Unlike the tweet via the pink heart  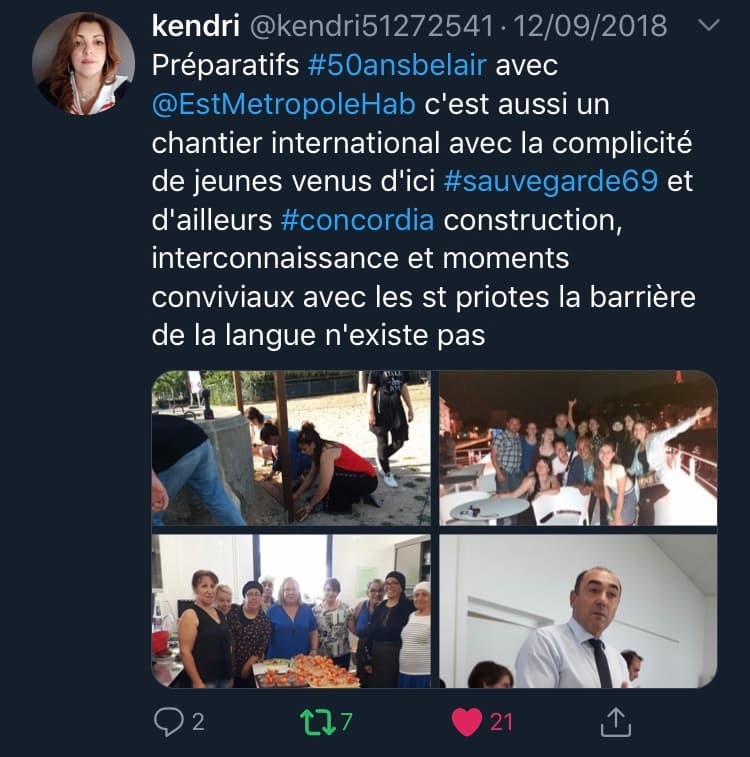tap(467, 722)
